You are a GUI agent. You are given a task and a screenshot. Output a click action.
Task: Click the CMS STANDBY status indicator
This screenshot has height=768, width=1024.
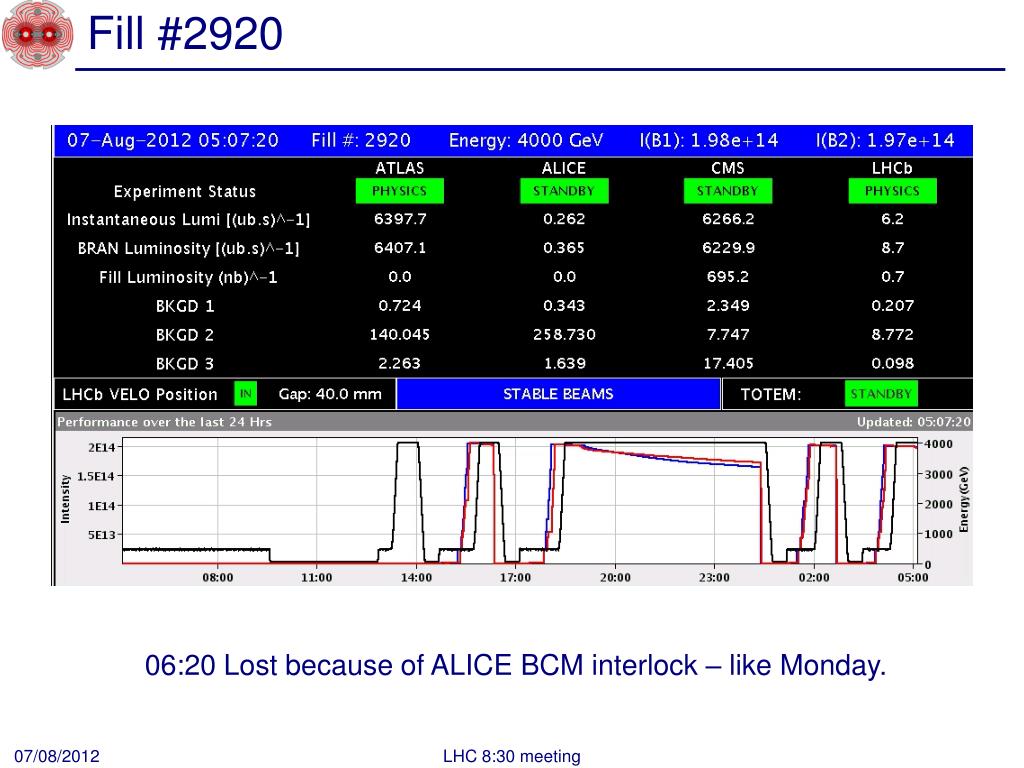[728, 191]
